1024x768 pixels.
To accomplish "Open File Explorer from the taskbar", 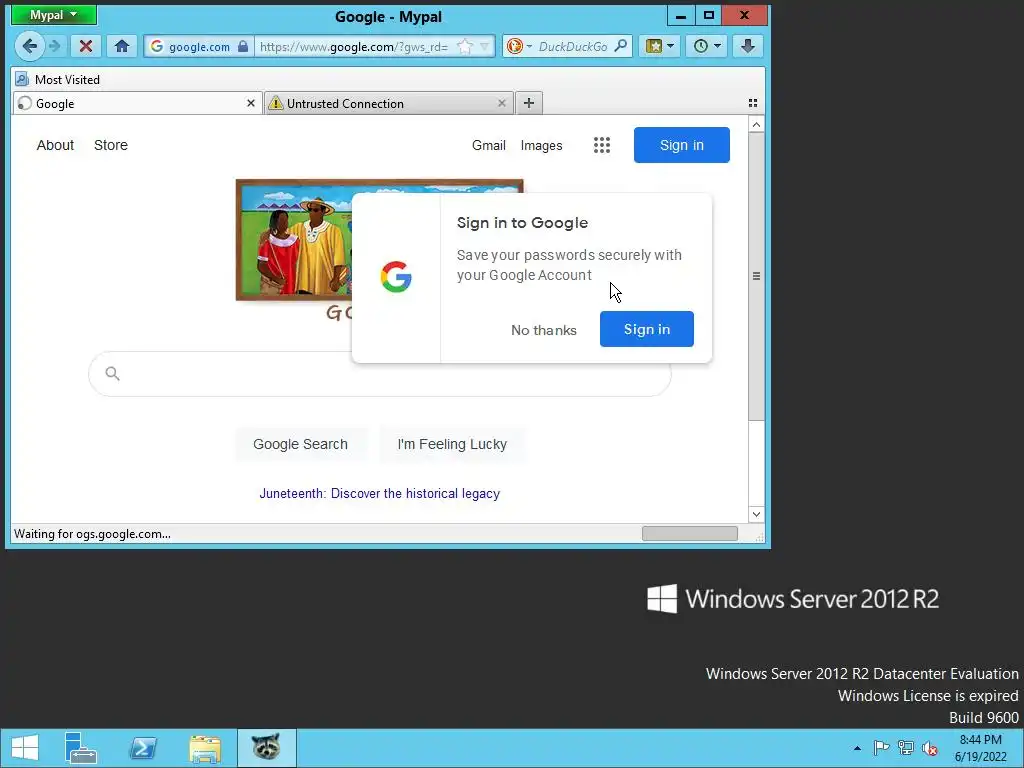I will 205,748.
